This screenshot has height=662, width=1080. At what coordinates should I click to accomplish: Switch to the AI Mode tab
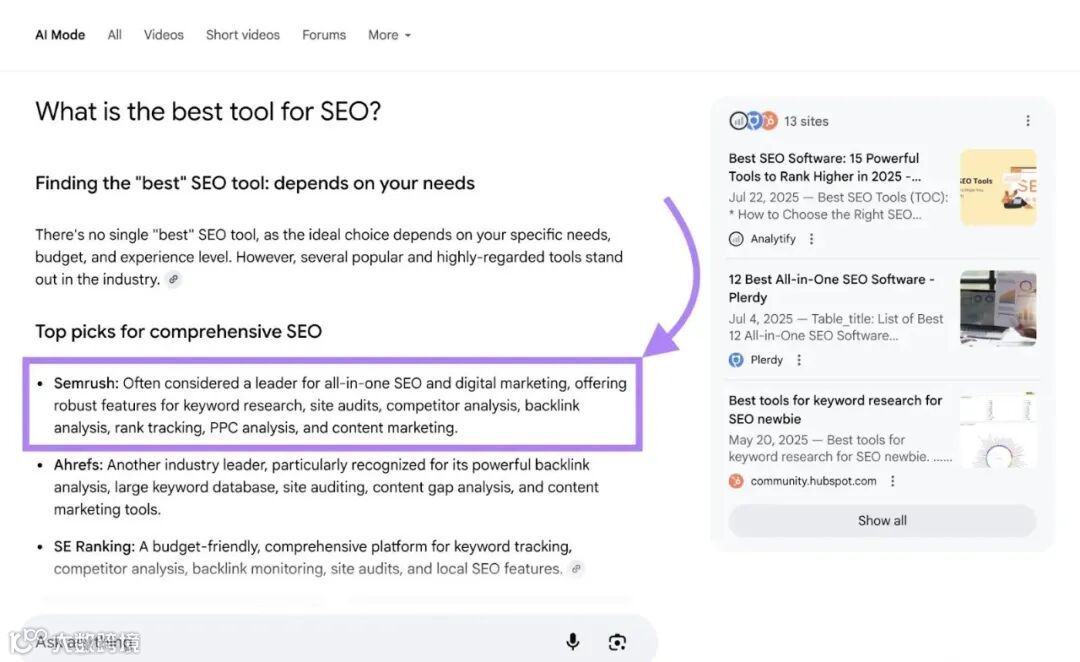tap(60, 35)
